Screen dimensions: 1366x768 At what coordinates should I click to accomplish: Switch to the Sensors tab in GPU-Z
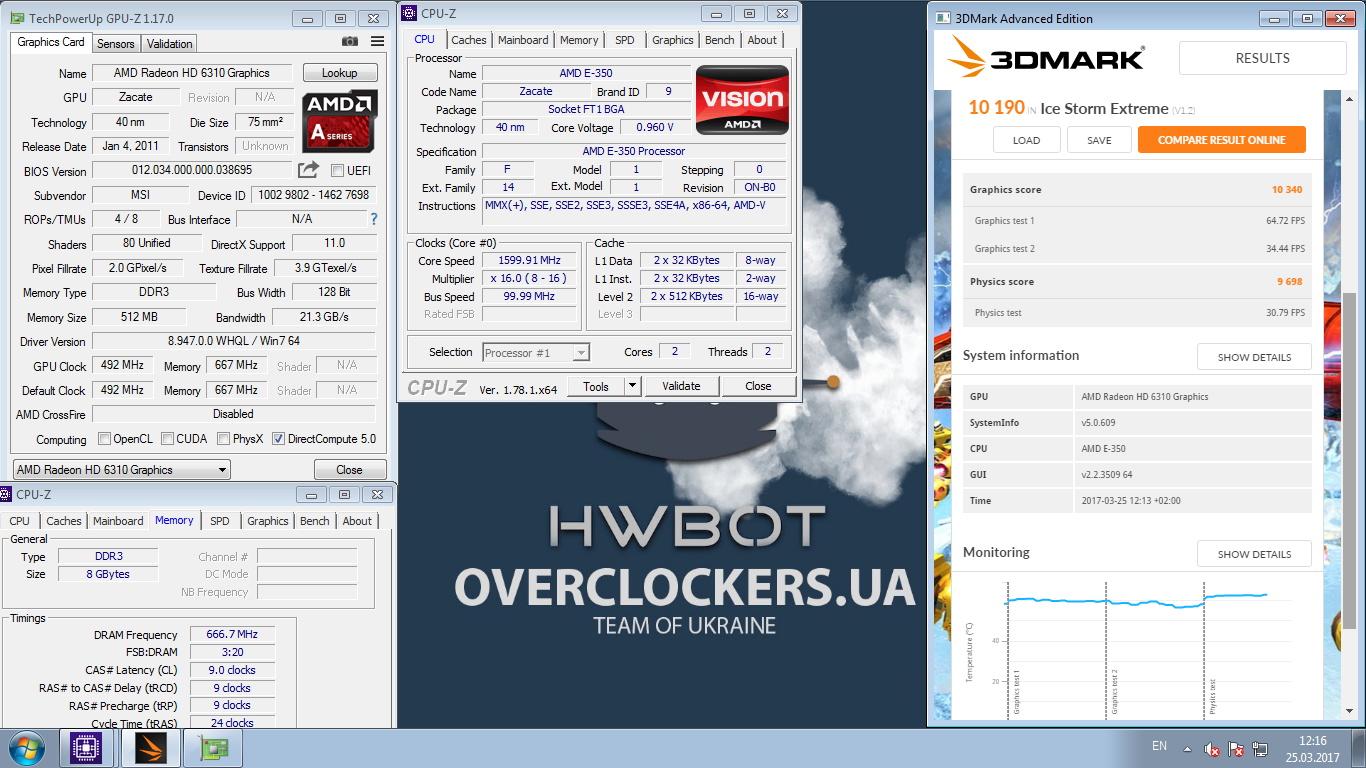click(115, 43)
